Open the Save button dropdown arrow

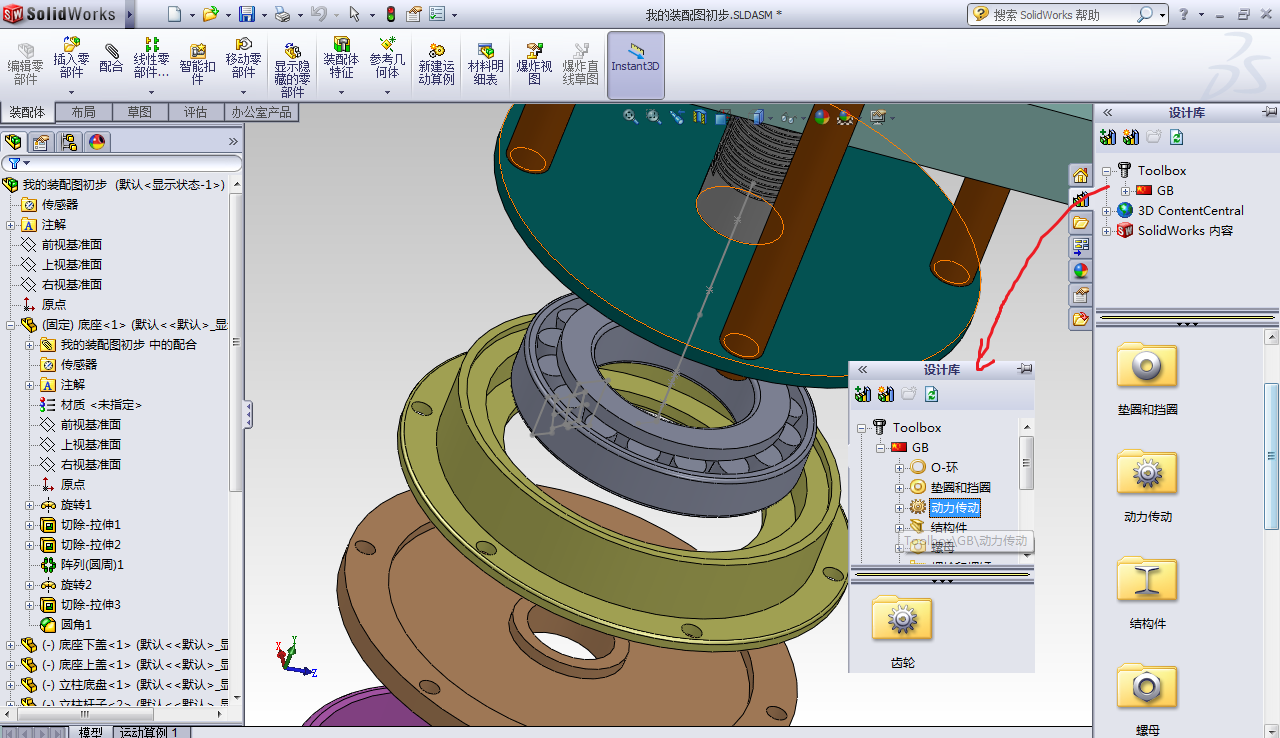264,15
